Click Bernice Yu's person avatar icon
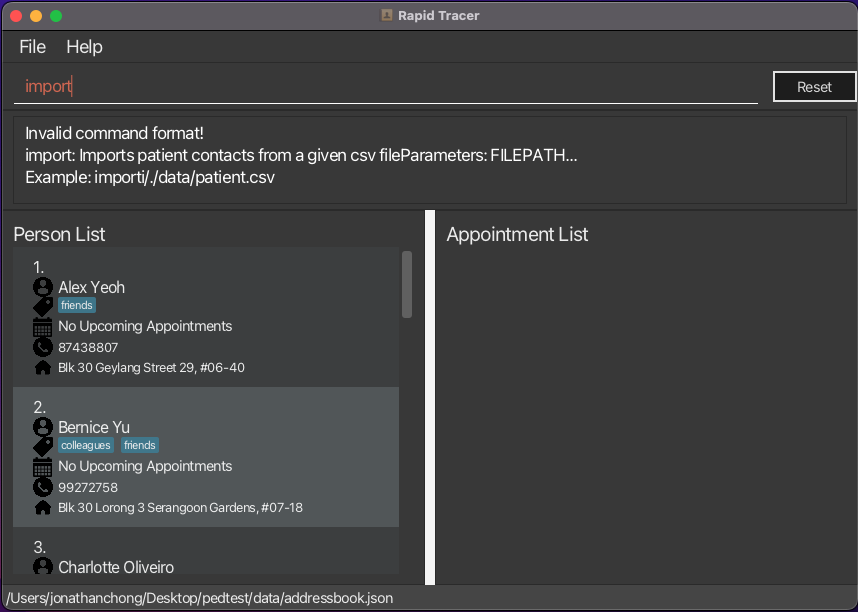The width and height of the screenshot is (858, 612). (x=43, y=427)
